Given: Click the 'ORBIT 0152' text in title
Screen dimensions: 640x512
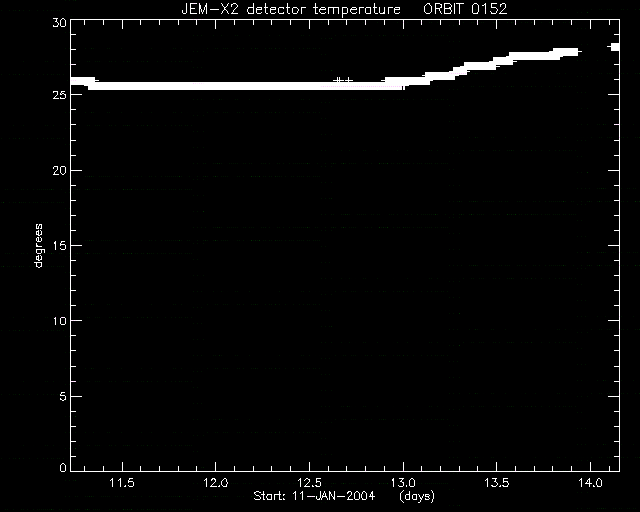Looking at the screenshot, I should [x=465, y=9].
